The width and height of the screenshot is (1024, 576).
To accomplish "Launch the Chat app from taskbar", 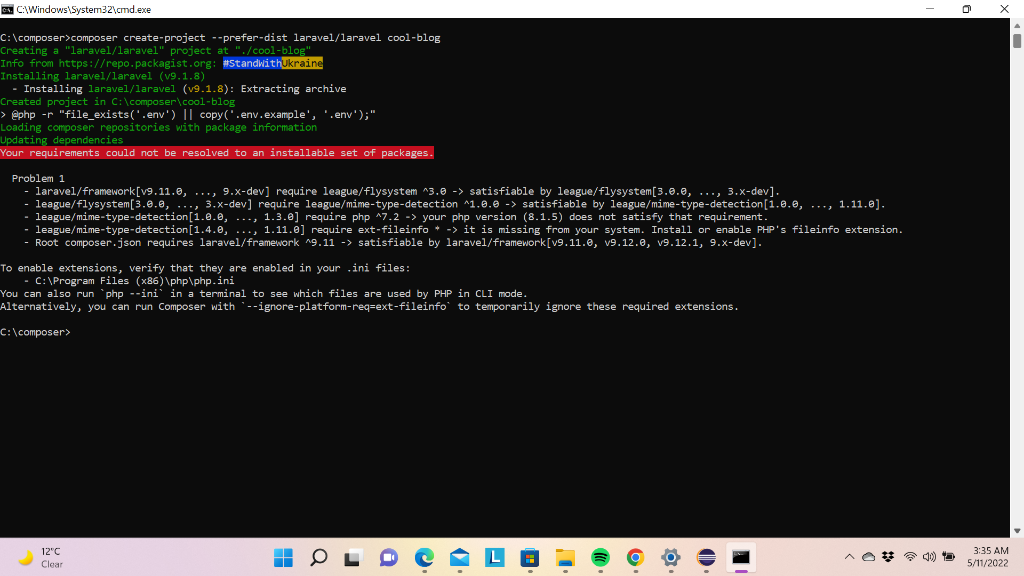I will coord(389,558).
